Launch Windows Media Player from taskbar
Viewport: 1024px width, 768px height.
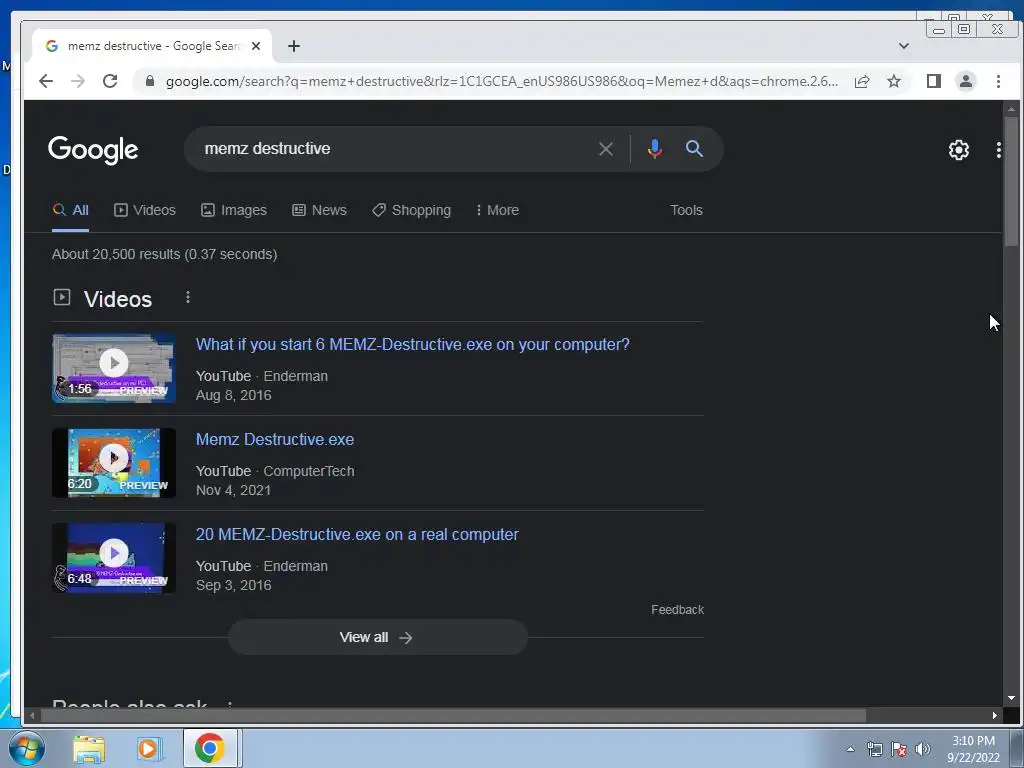click(148, 749)
